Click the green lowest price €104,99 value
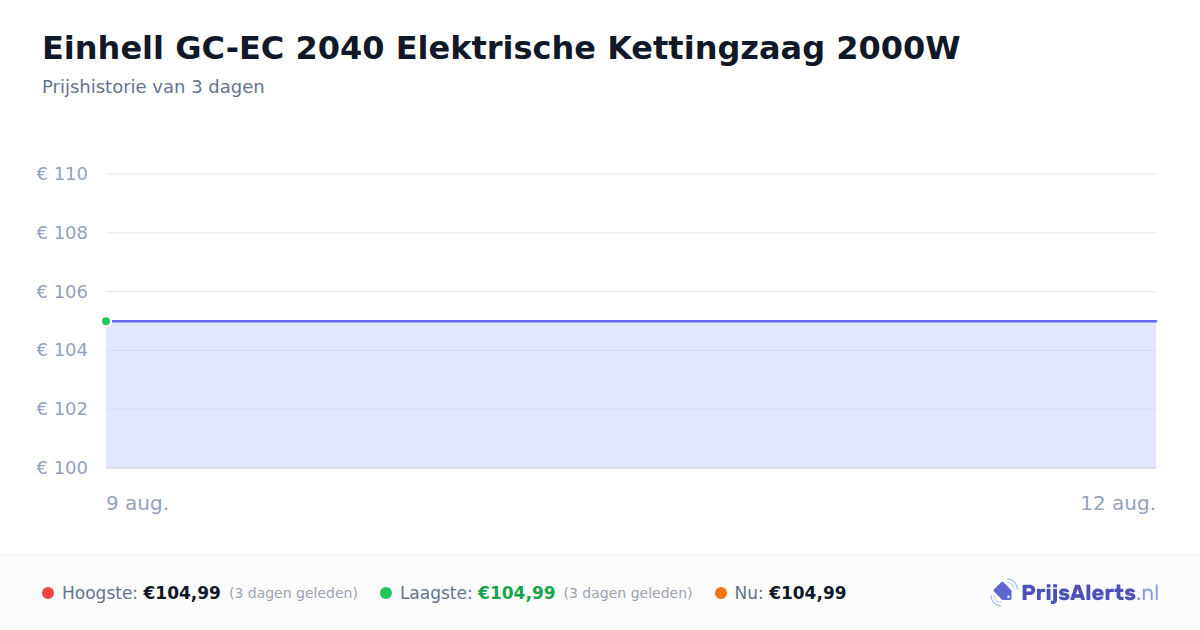 point(516,593)
